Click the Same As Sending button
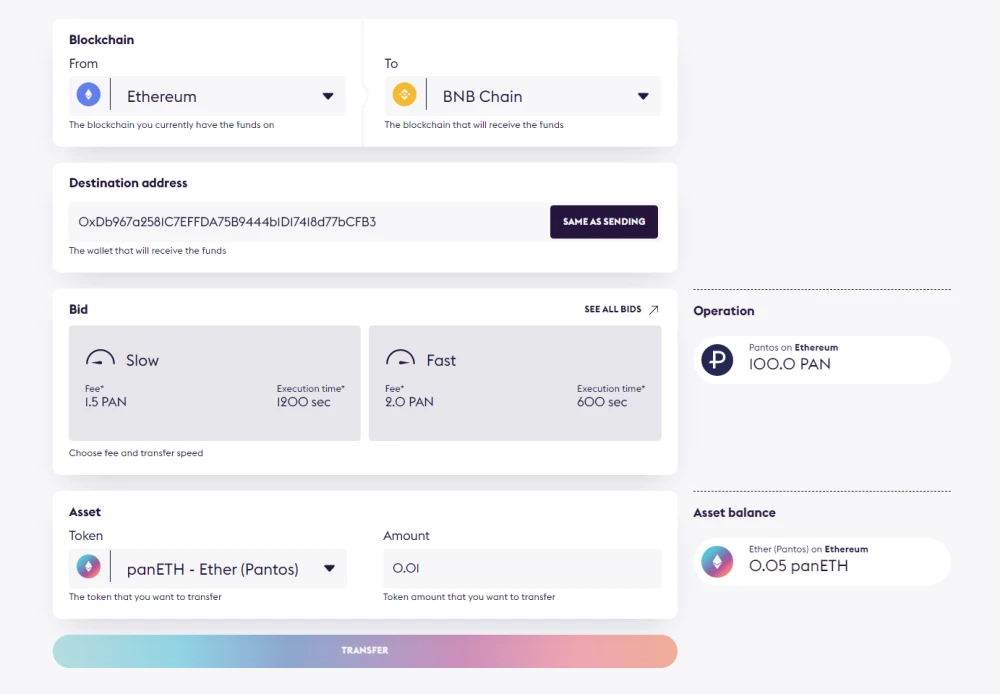The width and height of the screenshot is (1000, 694). pos(604,222)
